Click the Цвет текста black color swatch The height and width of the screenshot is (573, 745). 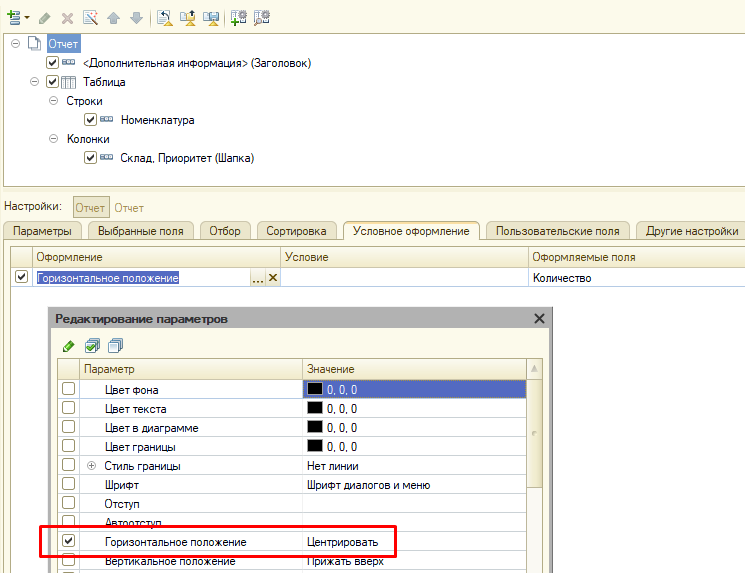click(x=315, y=408)
